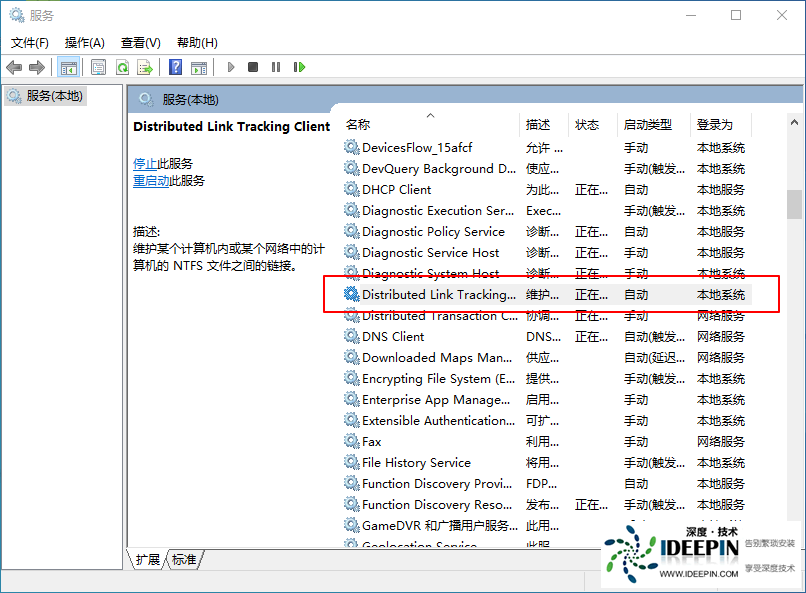Sort by the 描述 column header
This screenshot has height=593, width=806.
tap(544, 124)
